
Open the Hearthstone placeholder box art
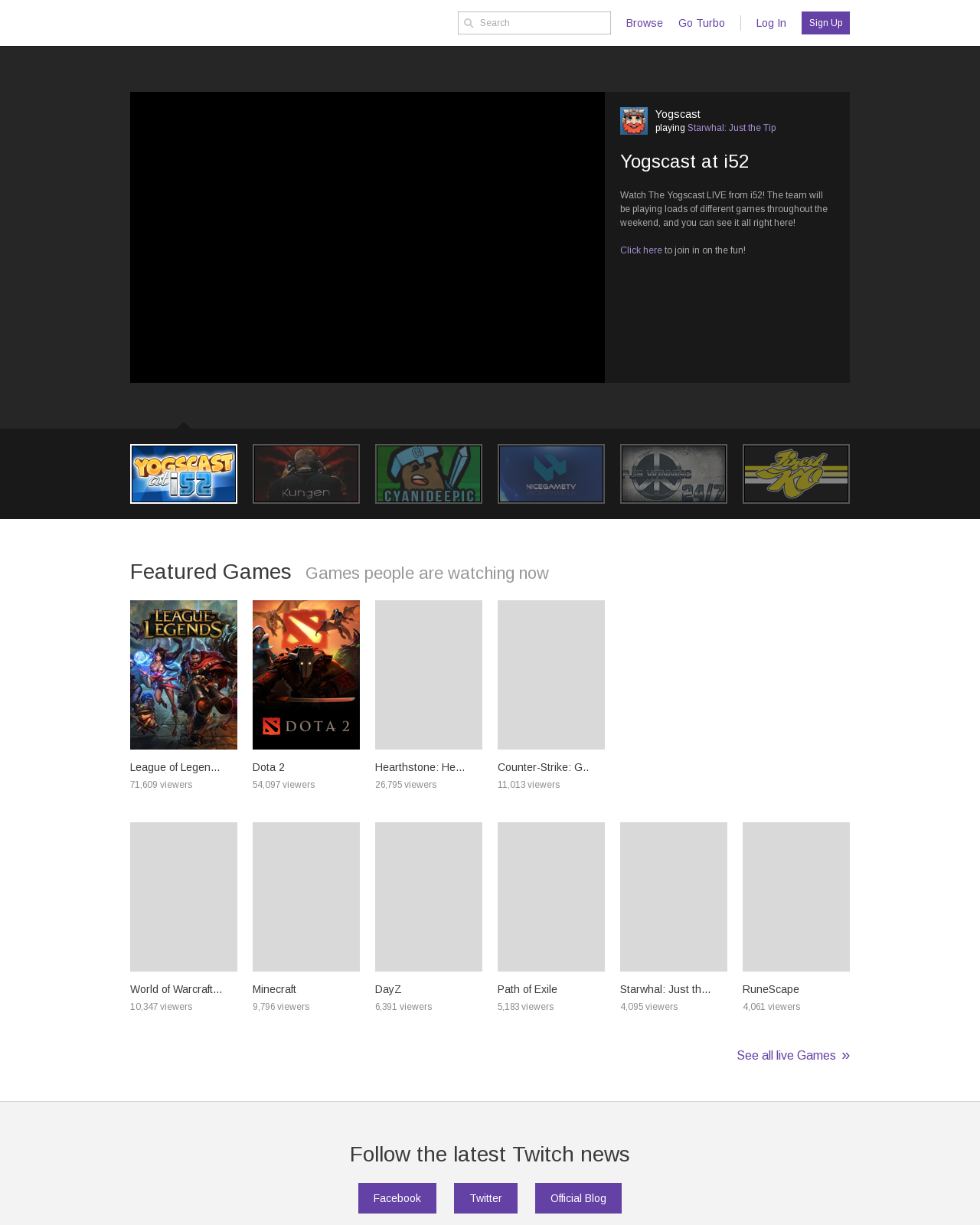tap(429, 675)
